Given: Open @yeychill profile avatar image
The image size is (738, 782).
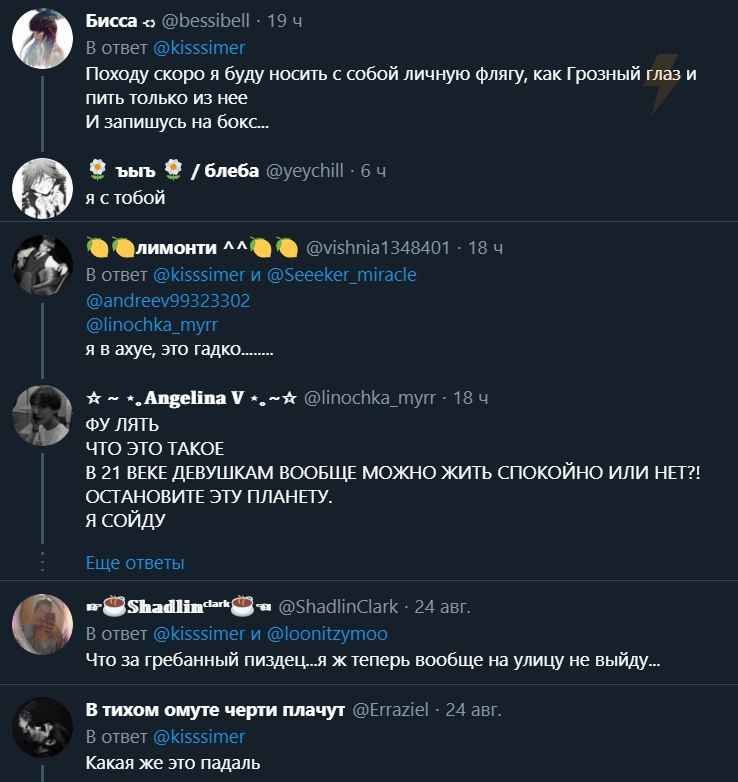Looking at the screenshot, I should [x=42, y=189].
